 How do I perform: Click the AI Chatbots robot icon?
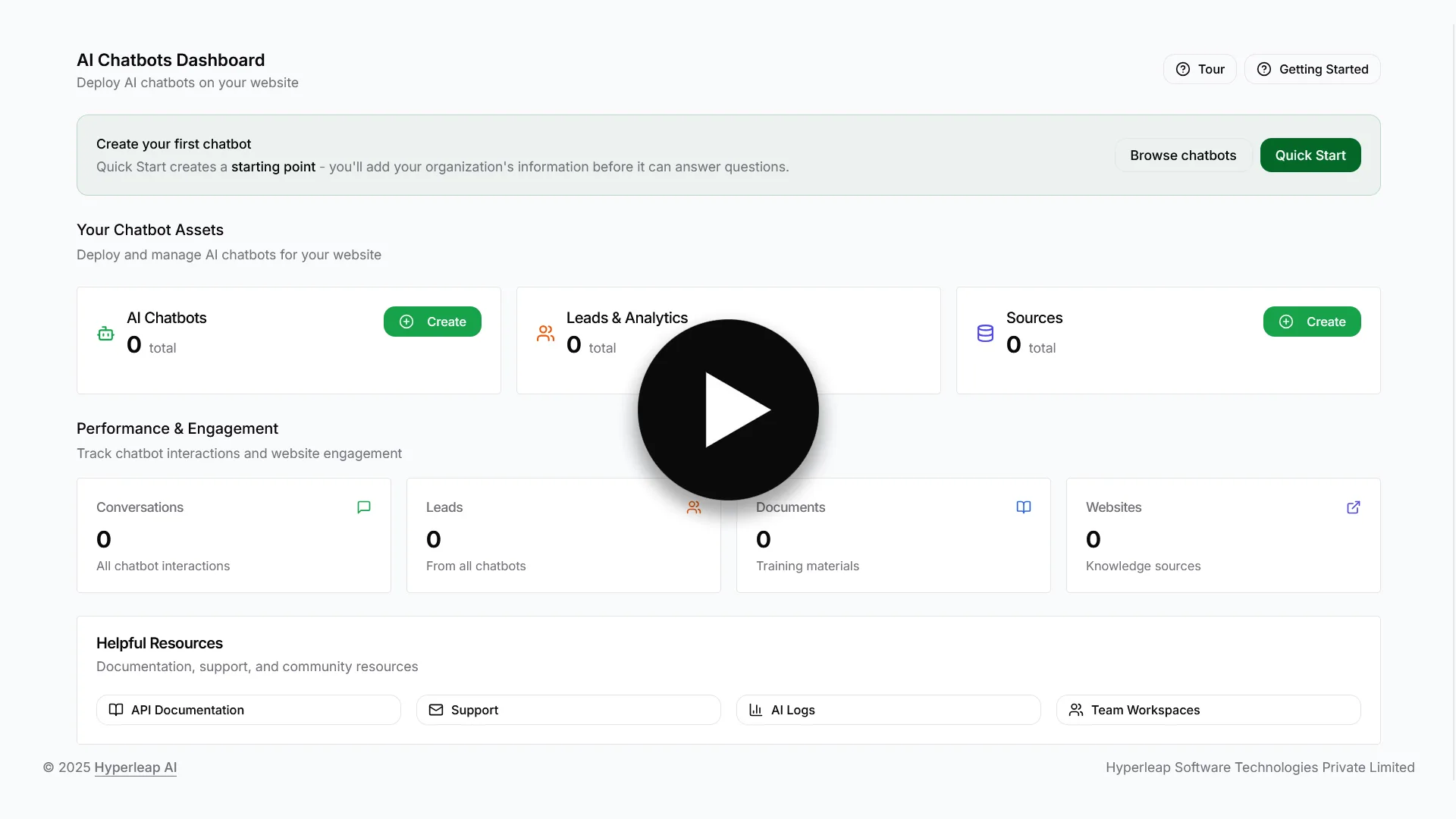[x=105, y=333]
